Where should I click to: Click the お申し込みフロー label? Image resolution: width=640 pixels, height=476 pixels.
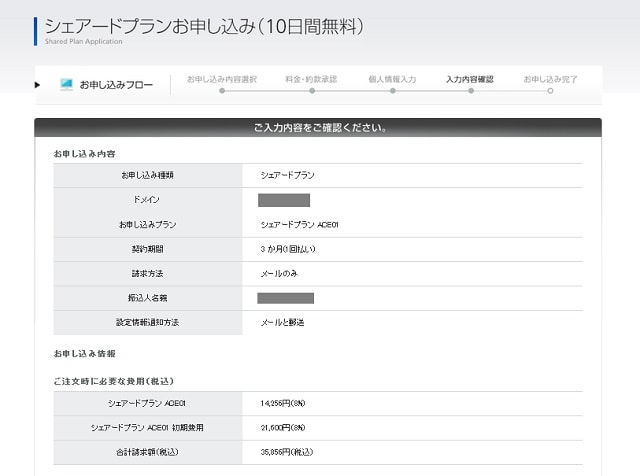click(116, 86)
